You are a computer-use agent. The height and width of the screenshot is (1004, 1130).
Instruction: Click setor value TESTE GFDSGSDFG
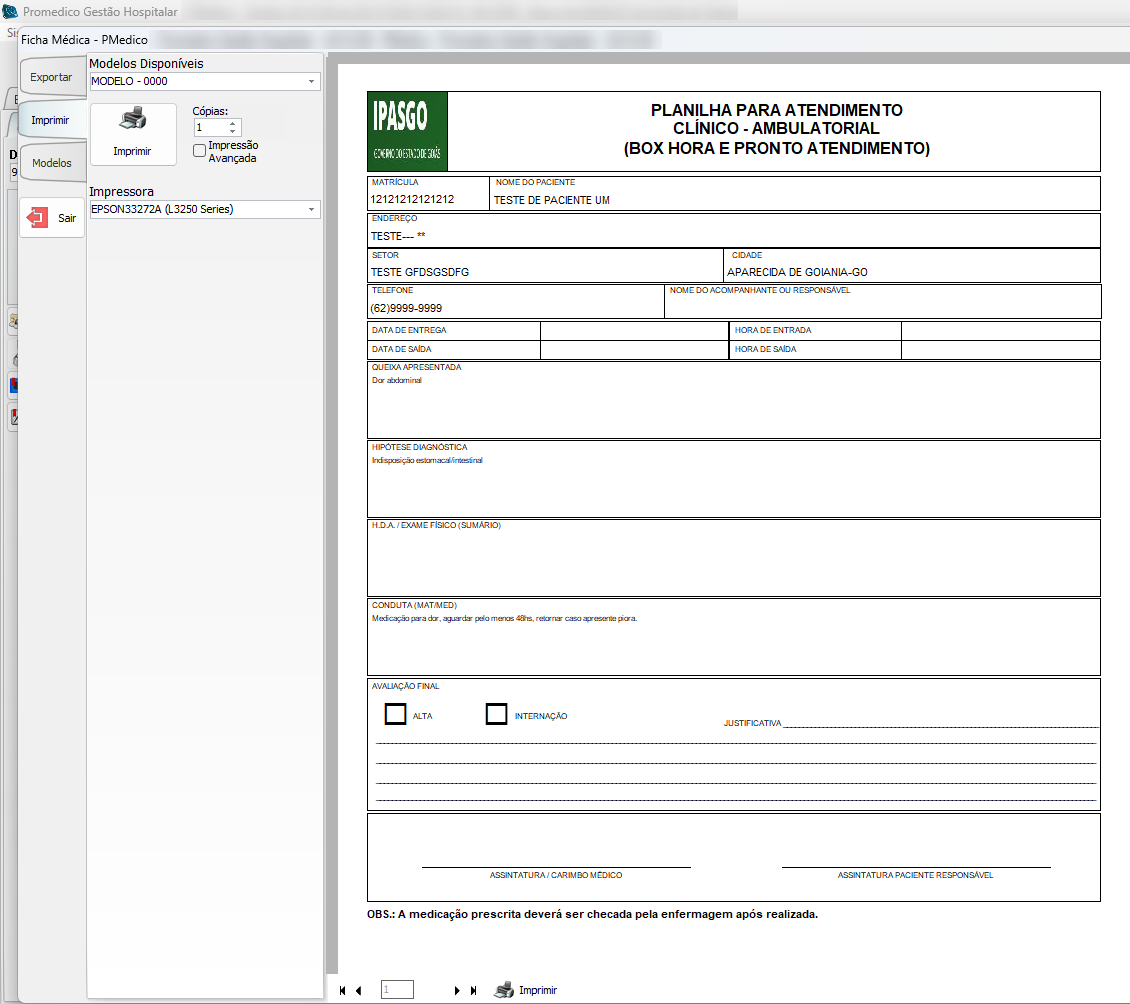point(419,272)
